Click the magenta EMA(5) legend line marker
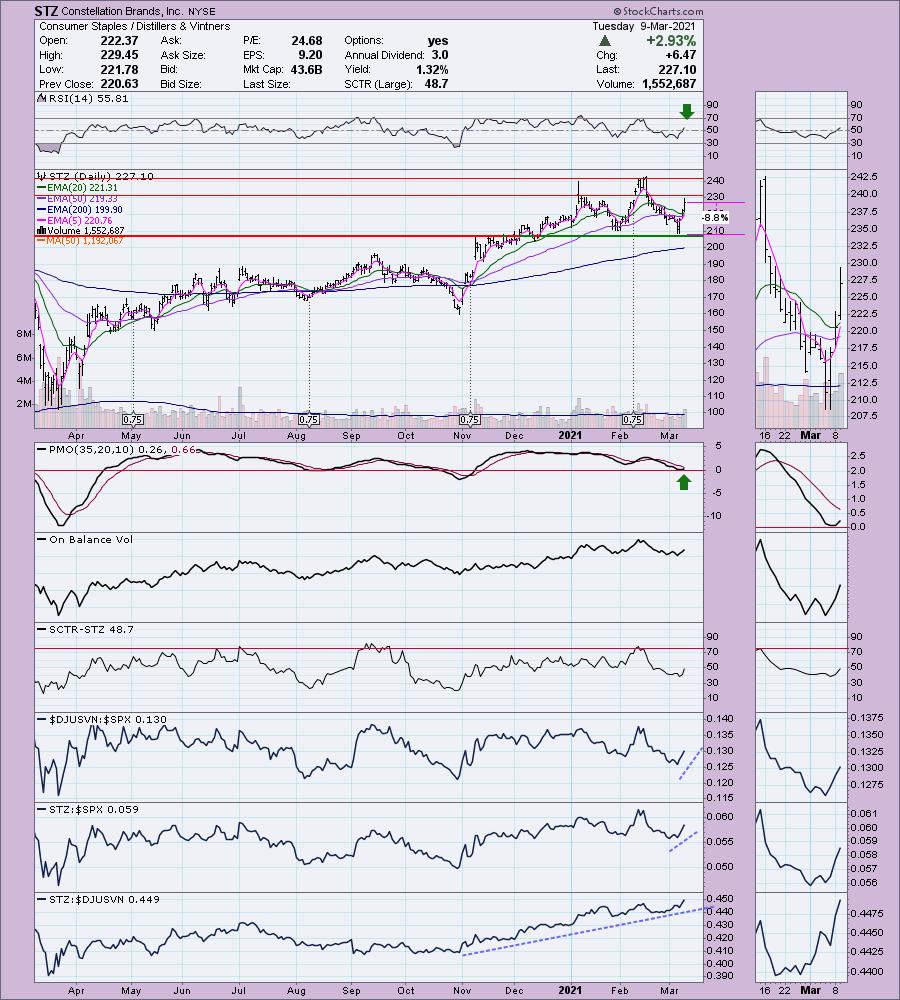Viewport: 900px width, 1000px height. click(x=41, y=220)
